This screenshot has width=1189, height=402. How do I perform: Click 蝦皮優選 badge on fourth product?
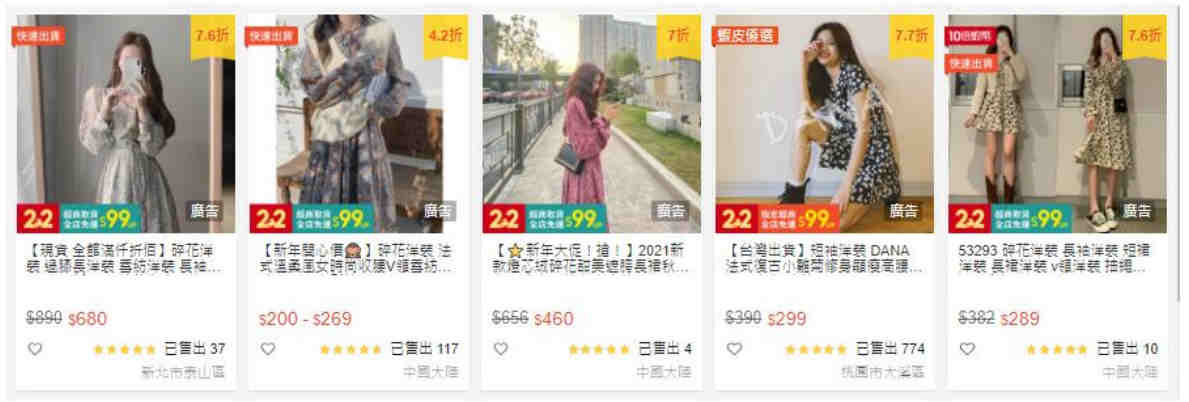[x=744, y=36]
